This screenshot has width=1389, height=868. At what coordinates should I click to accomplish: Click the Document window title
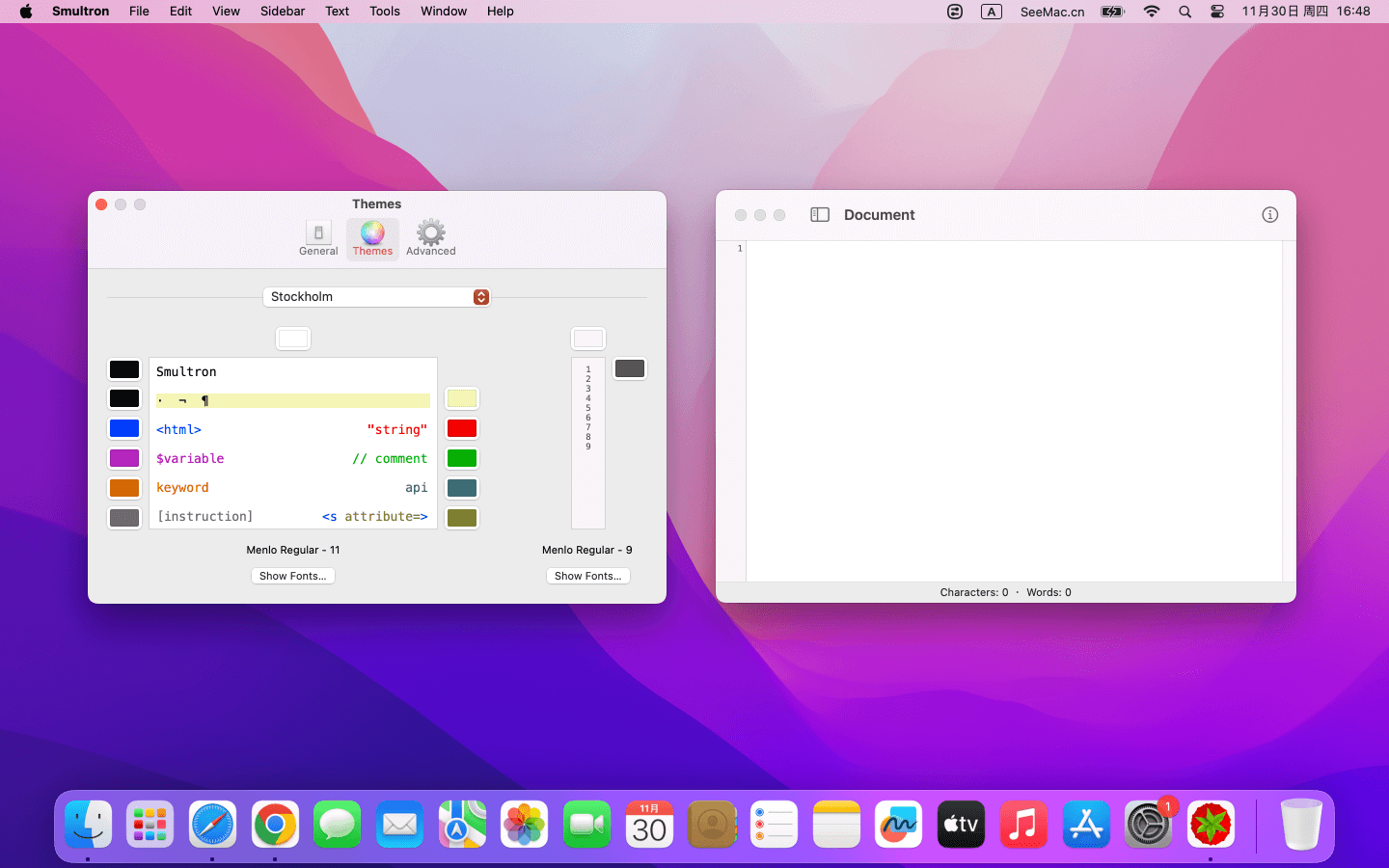[x=879, y=215]
